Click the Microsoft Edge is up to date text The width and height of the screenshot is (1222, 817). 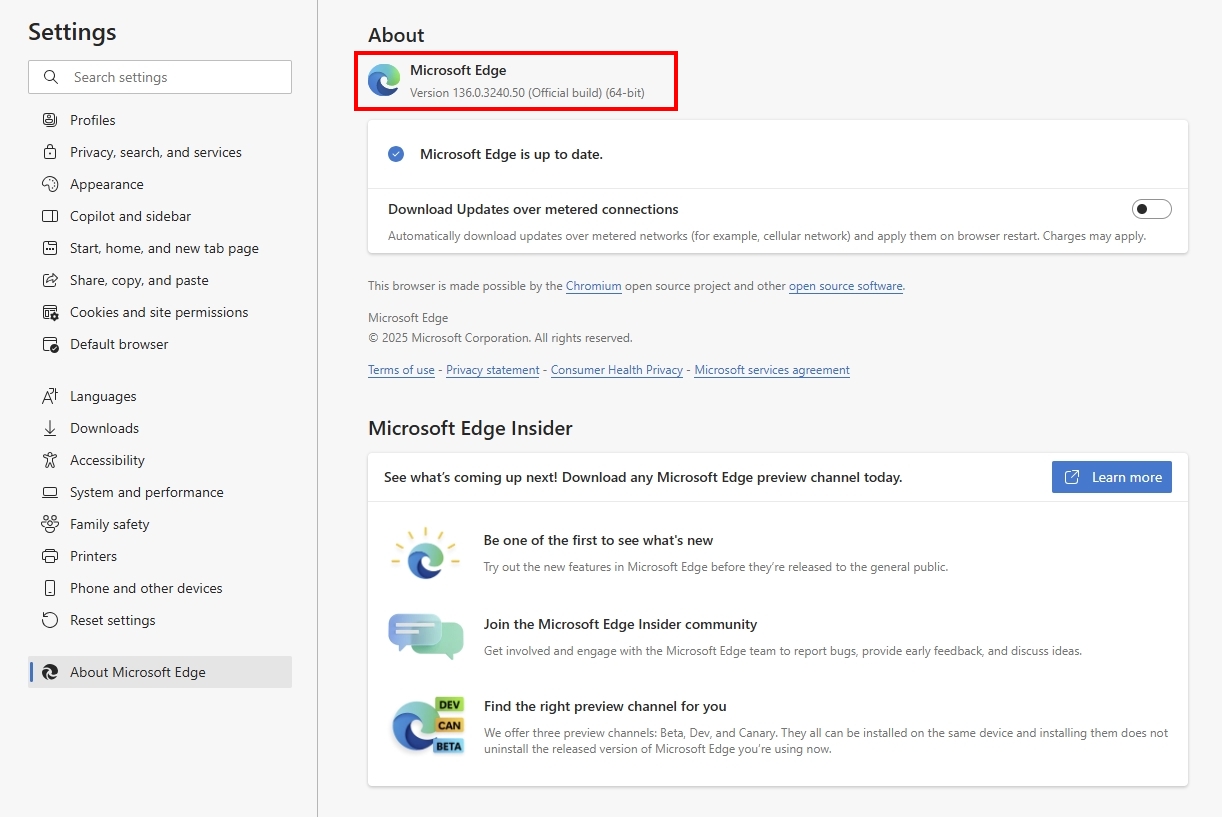tap(511, 154)
